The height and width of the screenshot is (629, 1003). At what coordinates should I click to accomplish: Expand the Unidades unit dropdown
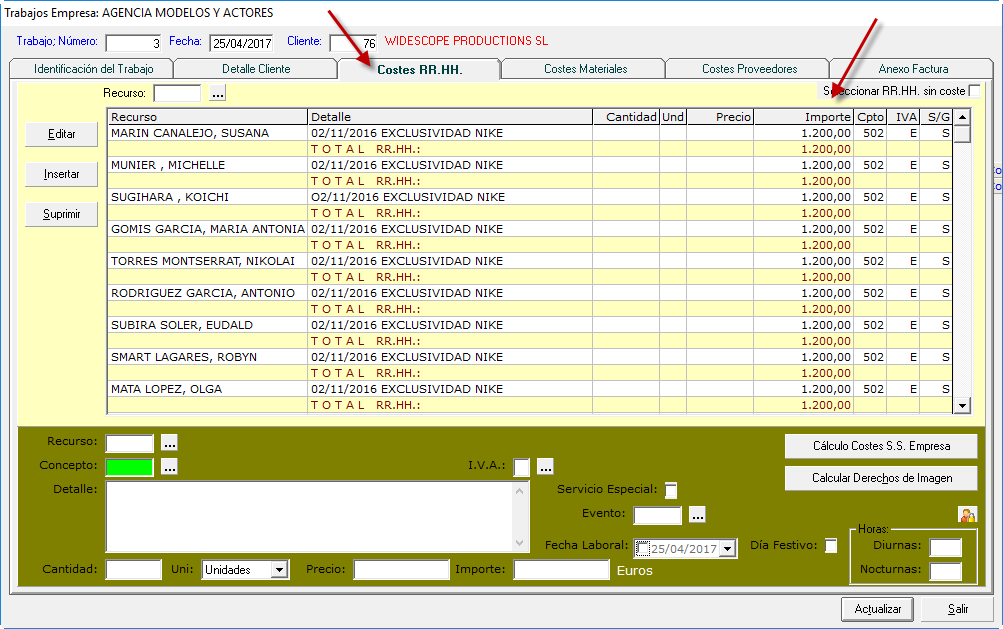tap(279, 569)
